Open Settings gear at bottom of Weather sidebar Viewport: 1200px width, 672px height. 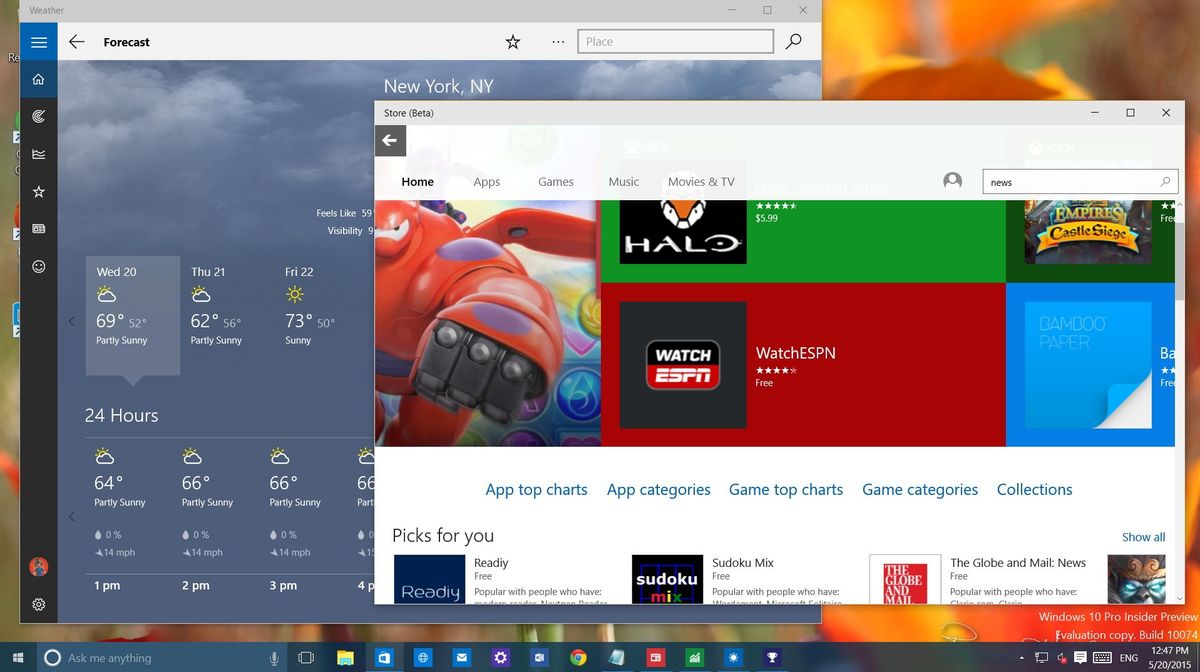click(38, 604)
